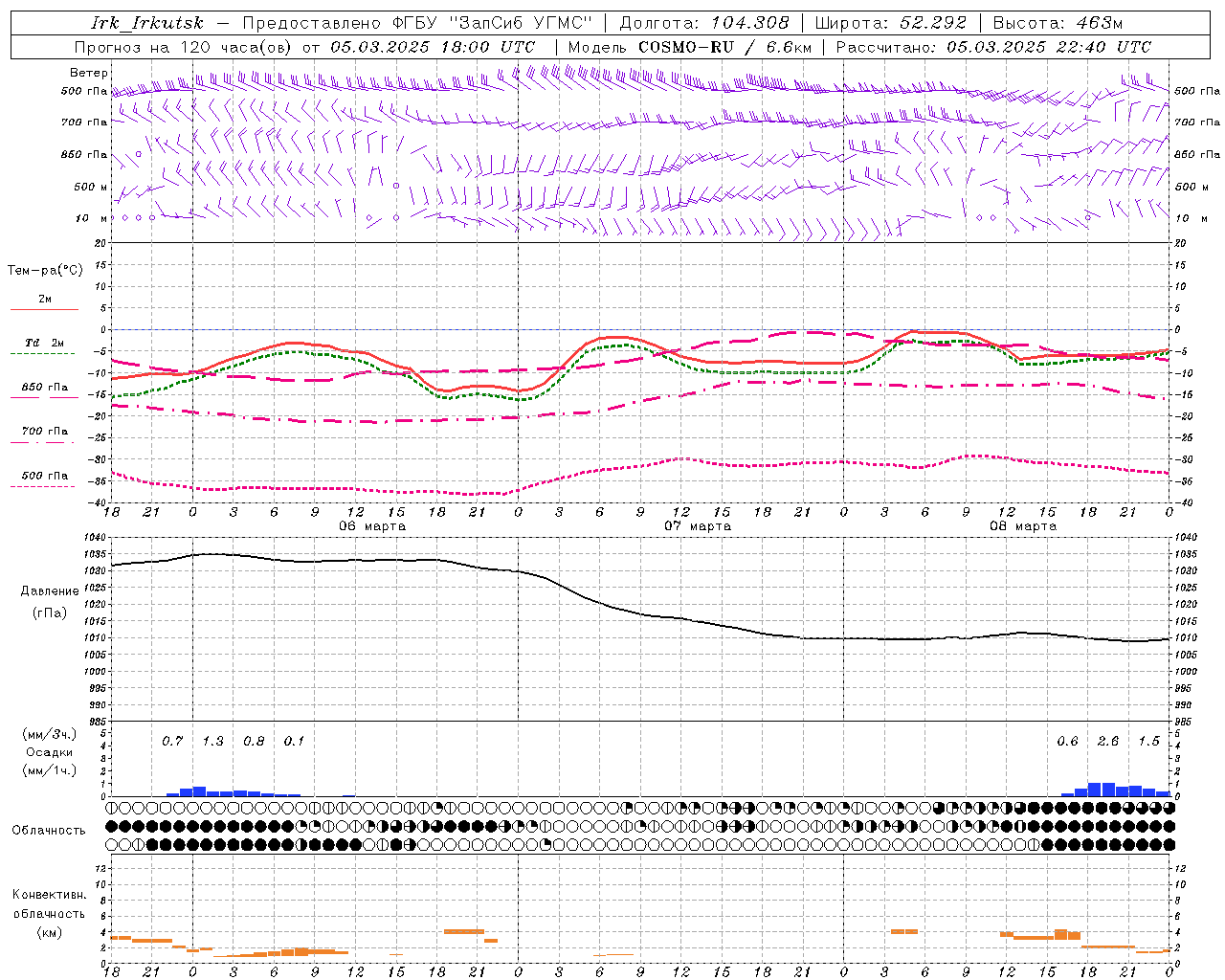1225x980 pixels.
Task: Click the Ветер panel label
Action: point(89,73)
